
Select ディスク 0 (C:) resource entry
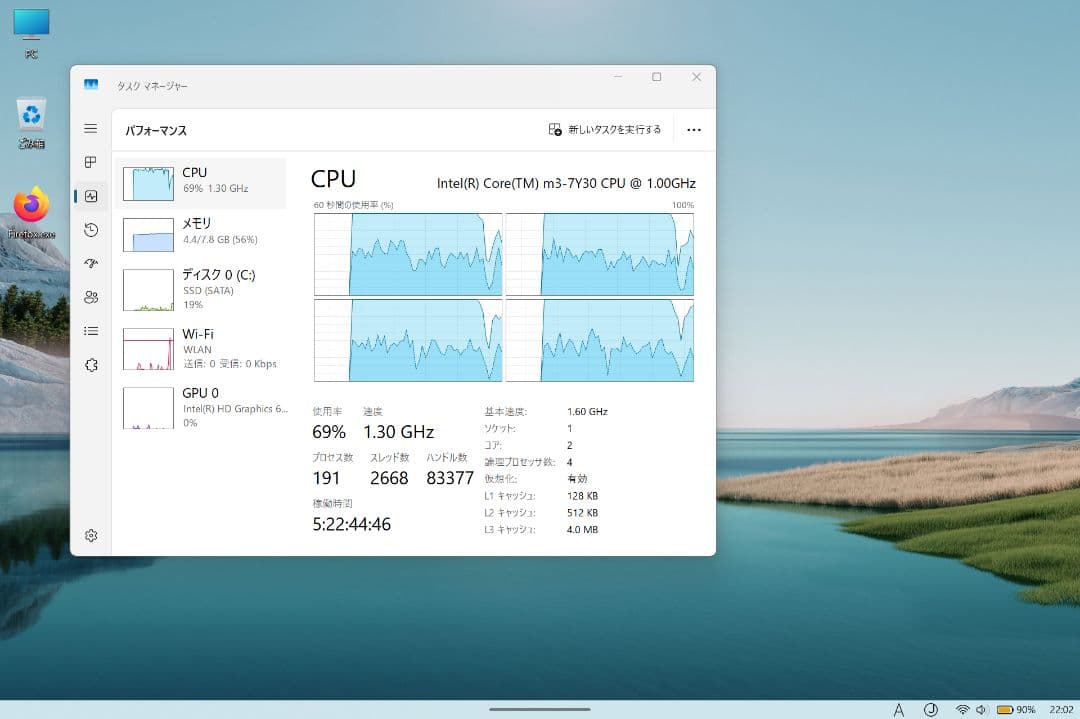tap(201, 289)
